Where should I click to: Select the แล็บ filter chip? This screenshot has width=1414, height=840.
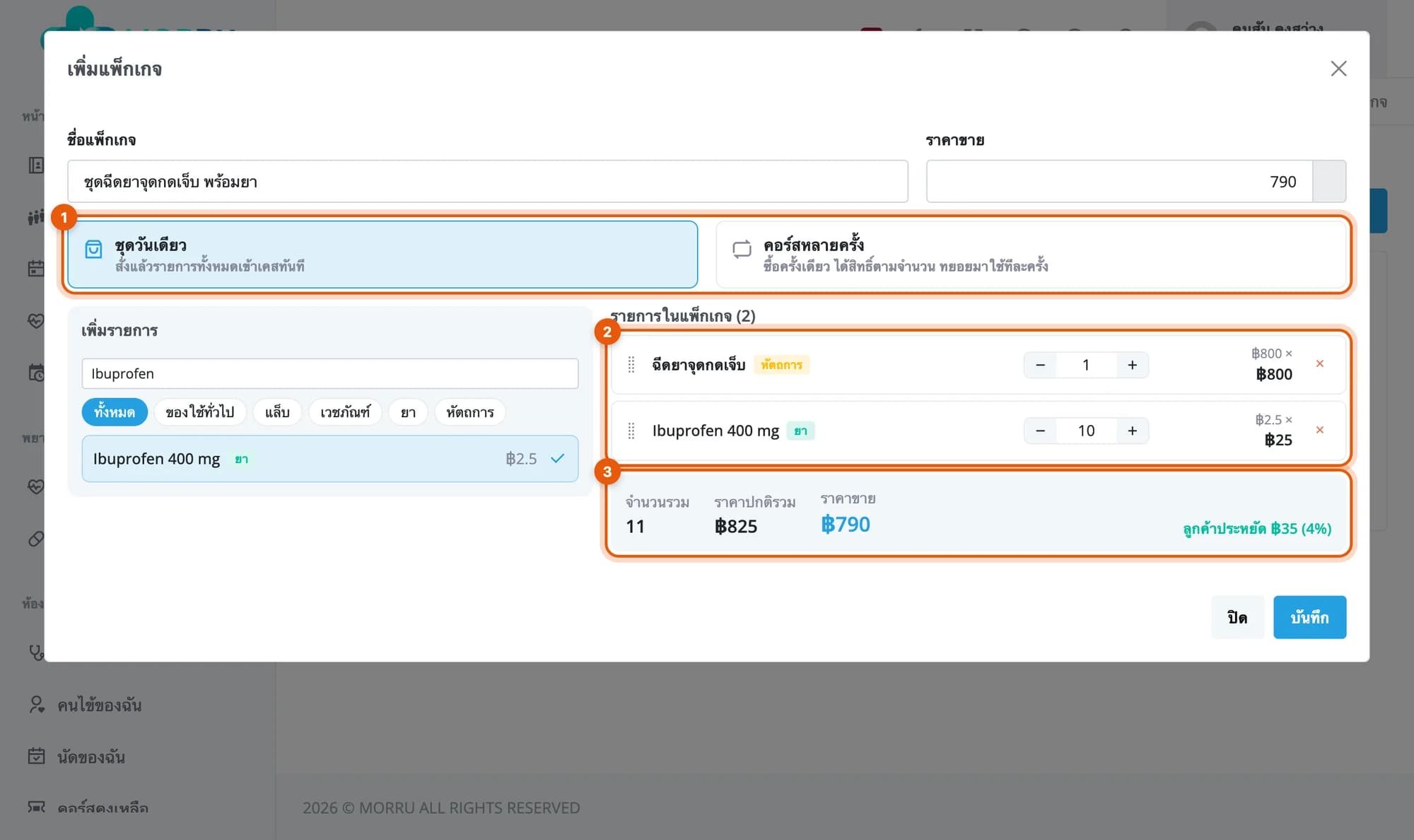point(277,412)
